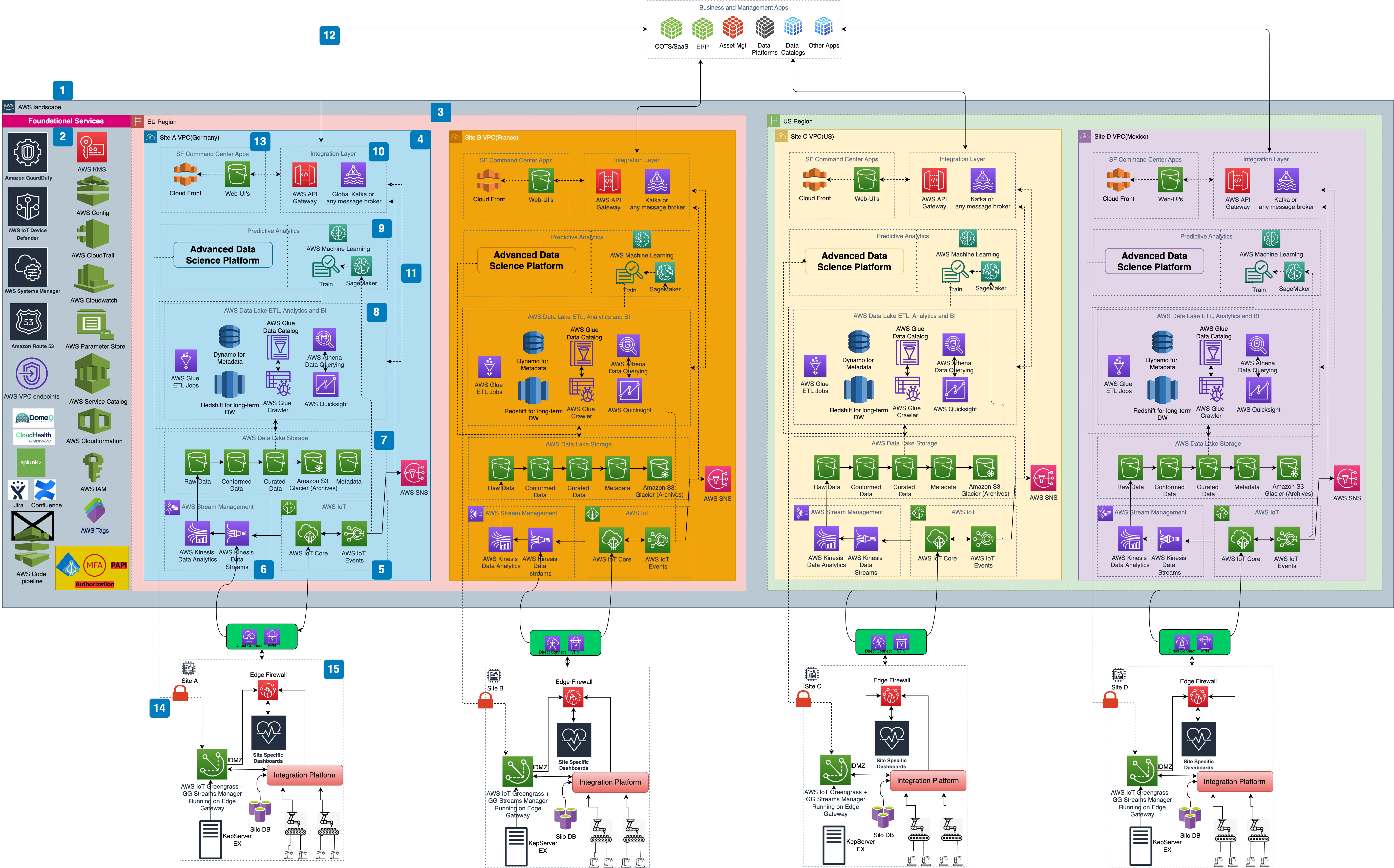Select the Jira icon
1394x868 pixels.
pos(18,490)
